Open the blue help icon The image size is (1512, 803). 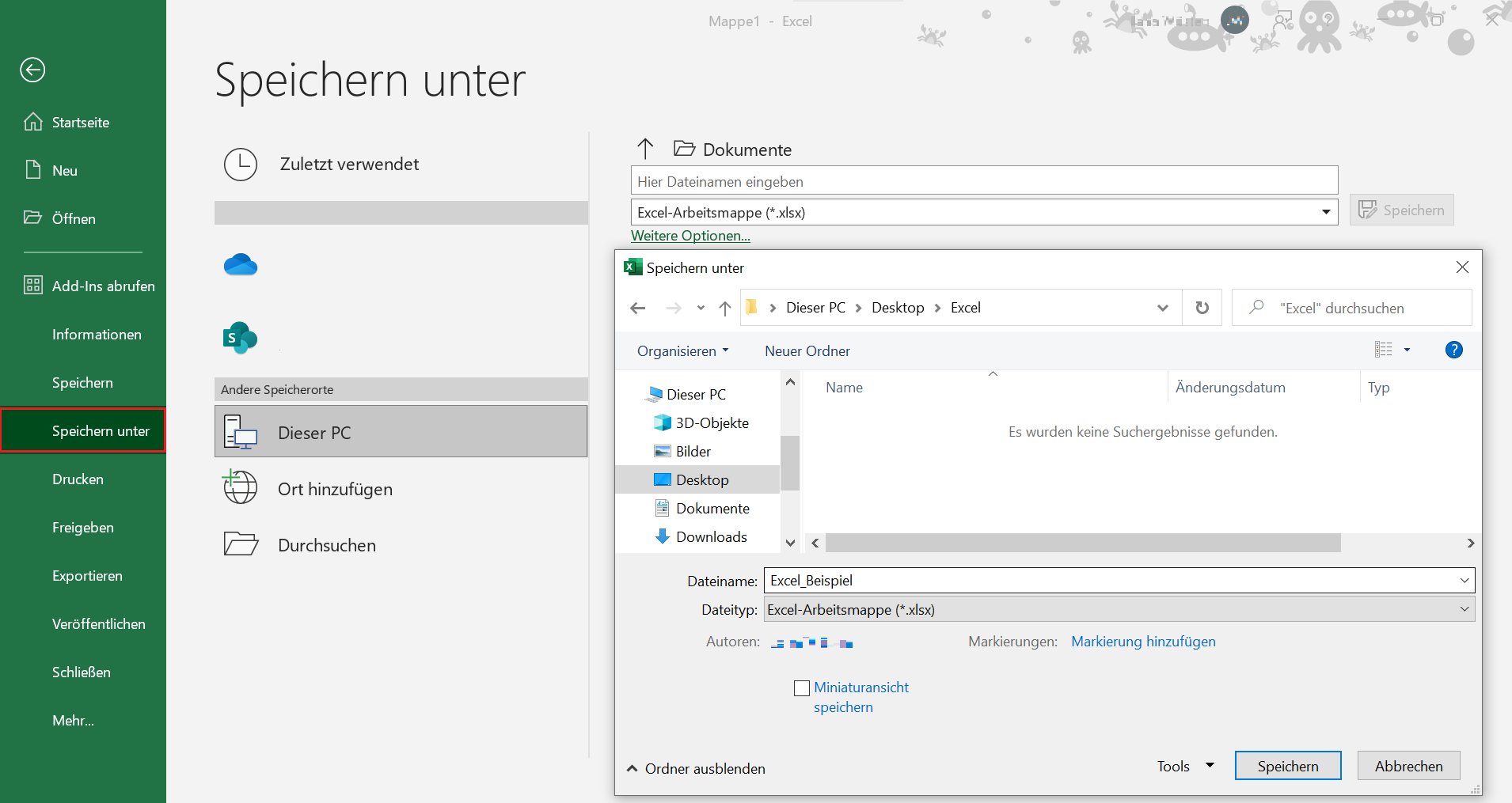[1453, 350]
